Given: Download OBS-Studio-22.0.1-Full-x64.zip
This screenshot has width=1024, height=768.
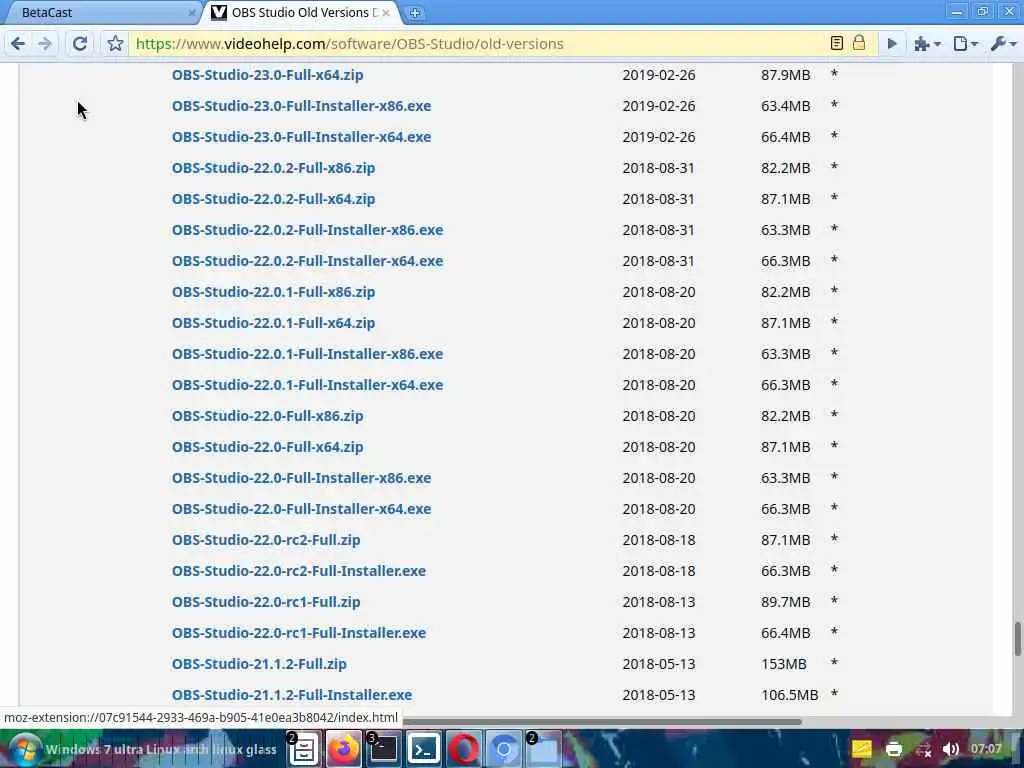Looking at the screenshot, I should [x=273, y=323].
